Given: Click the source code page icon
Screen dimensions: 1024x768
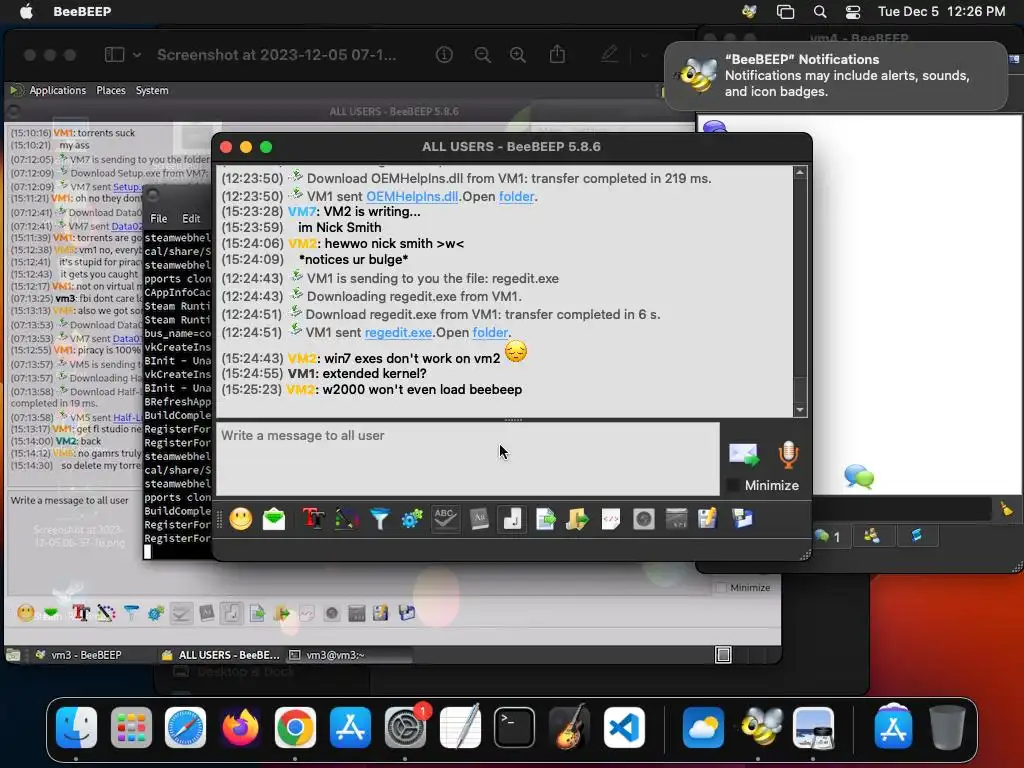Looking at the screenshot, I should (611, 519).
